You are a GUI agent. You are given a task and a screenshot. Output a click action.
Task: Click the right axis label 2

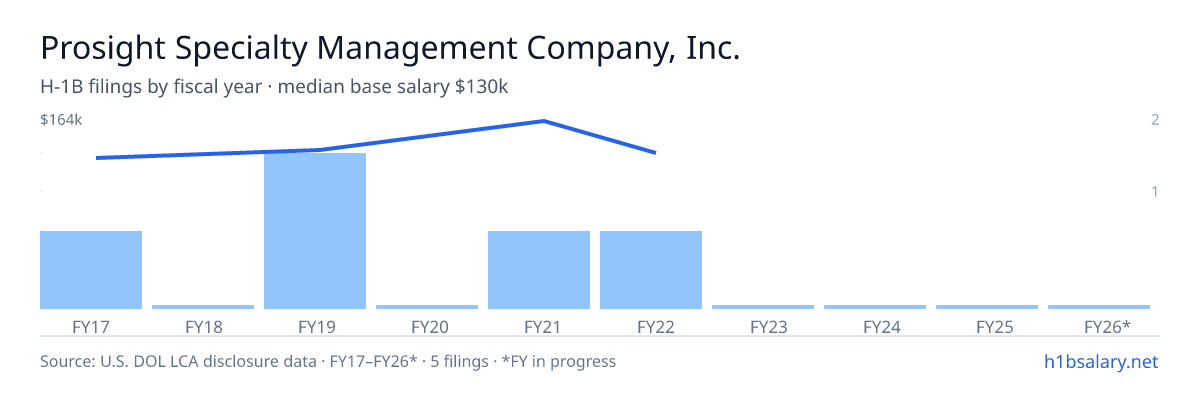(x=1155, y=120)
